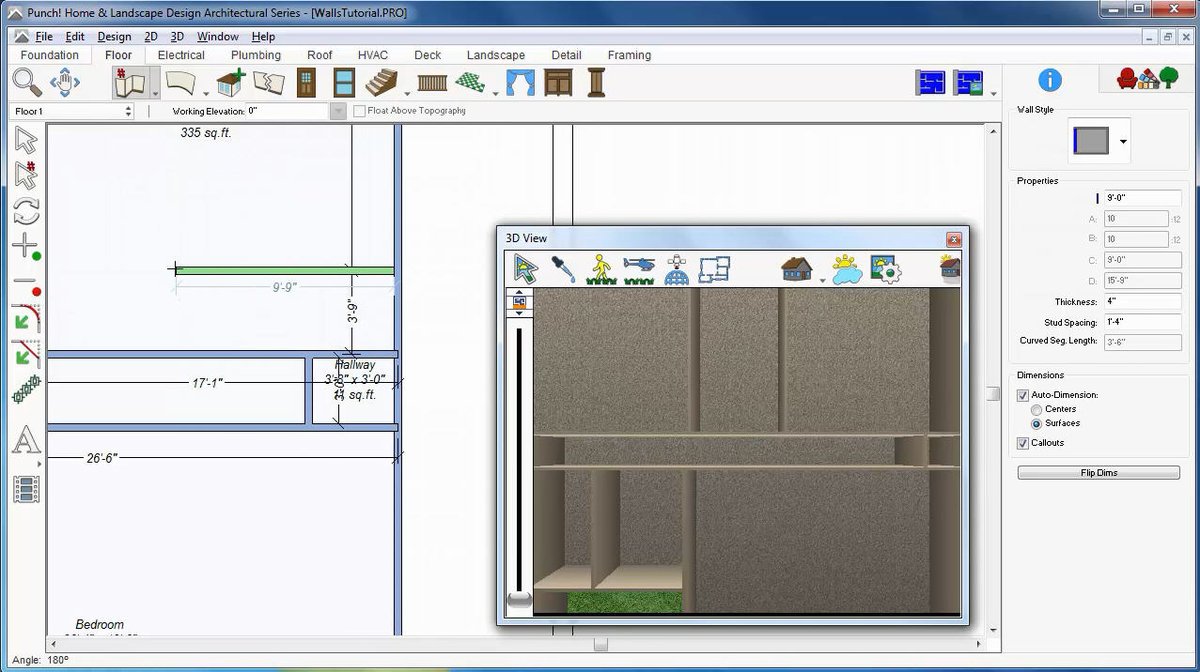Choose helicopter fly mode in 3D View
Viewport: 1200px width, 672px height.
point(638,268)
